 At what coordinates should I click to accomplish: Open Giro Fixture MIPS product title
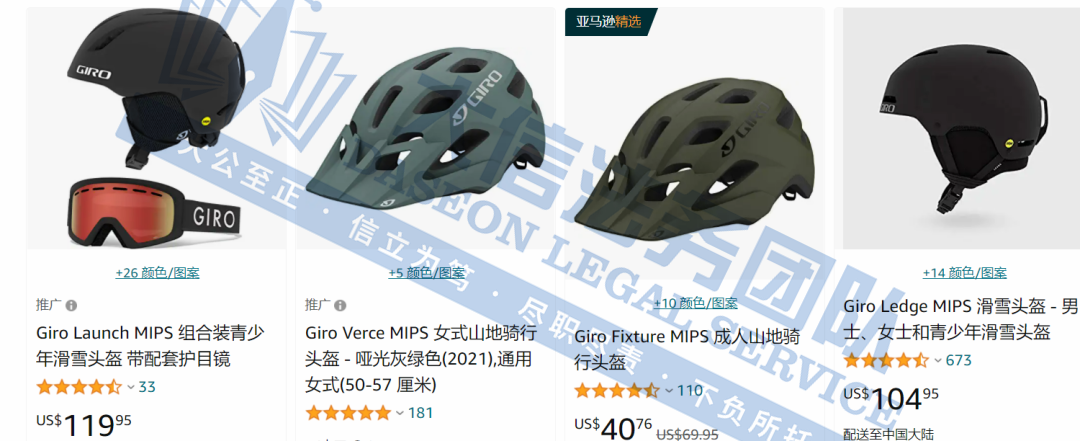[687, 349]
